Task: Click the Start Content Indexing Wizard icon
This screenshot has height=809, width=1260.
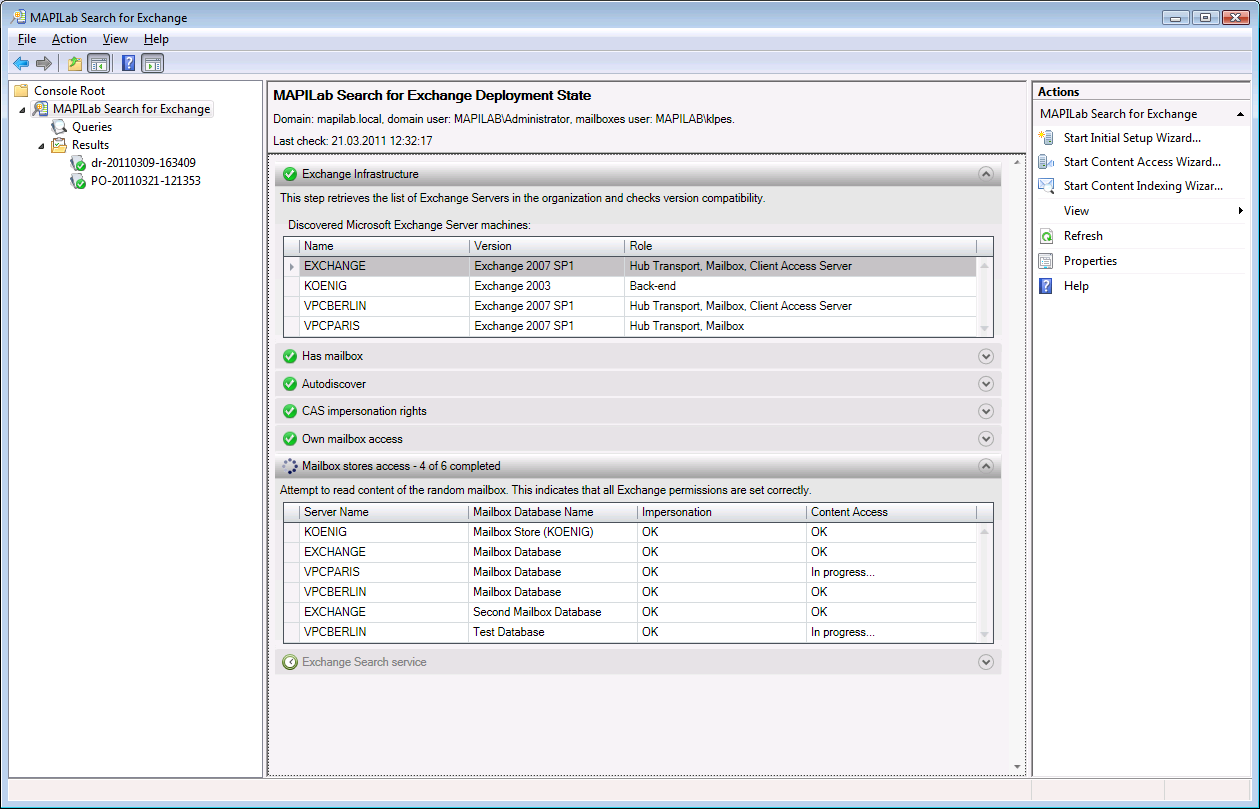Action: pos(1046,186)
